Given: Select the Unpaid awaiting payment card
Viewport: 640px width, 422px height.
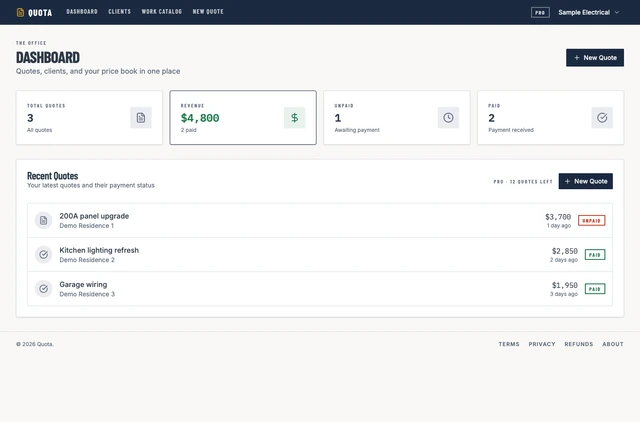Looking at the screenshot, I should click(x=397, y=118).
